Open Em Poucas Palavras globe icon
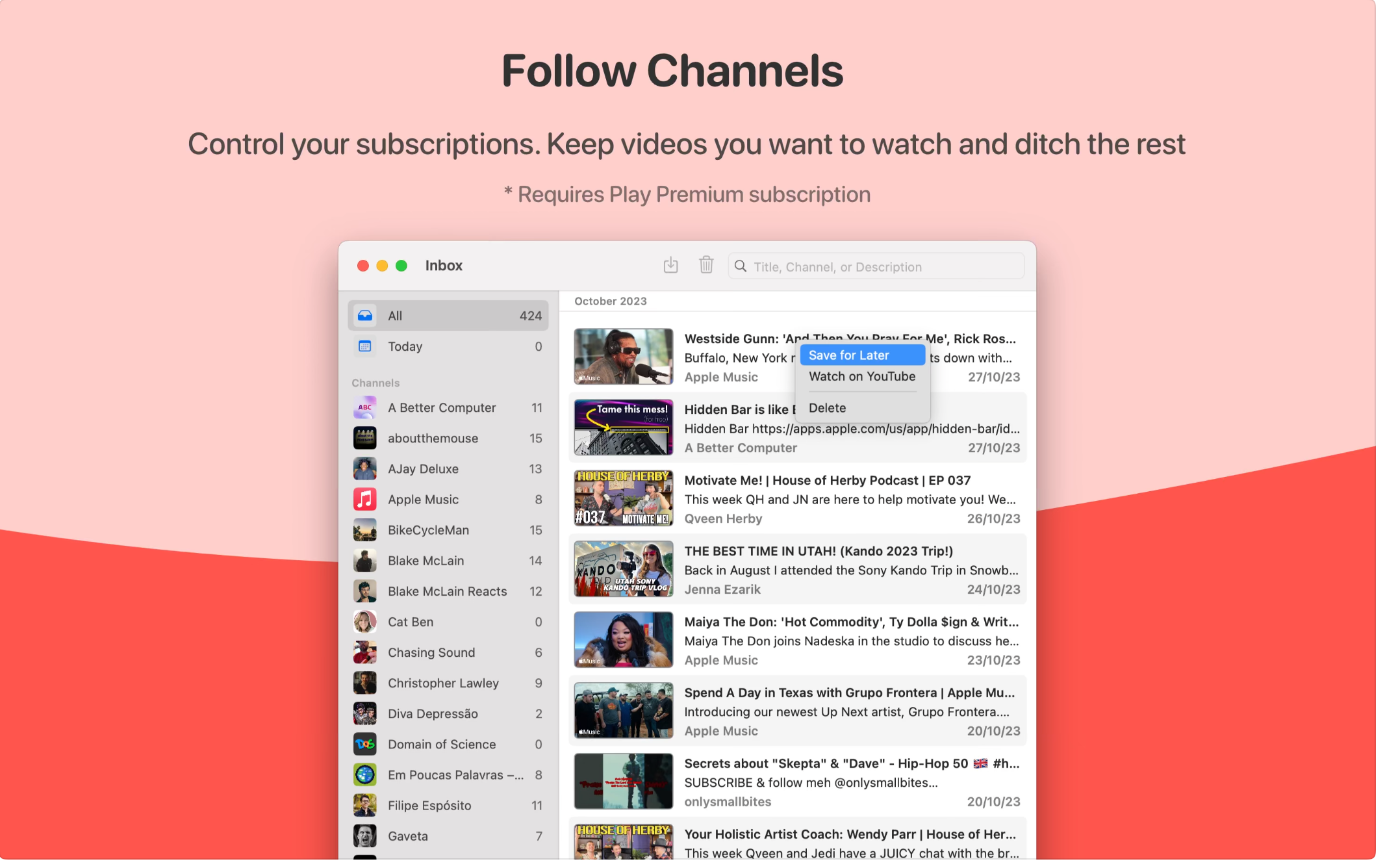Screen dimensions: 1385x868 pyautogui.click(x=365, y=774)
